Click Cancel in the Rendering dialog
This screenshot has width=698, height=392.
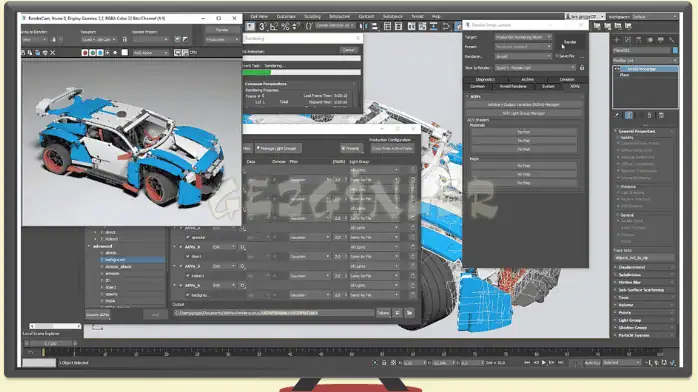click(x=348, y=50)
